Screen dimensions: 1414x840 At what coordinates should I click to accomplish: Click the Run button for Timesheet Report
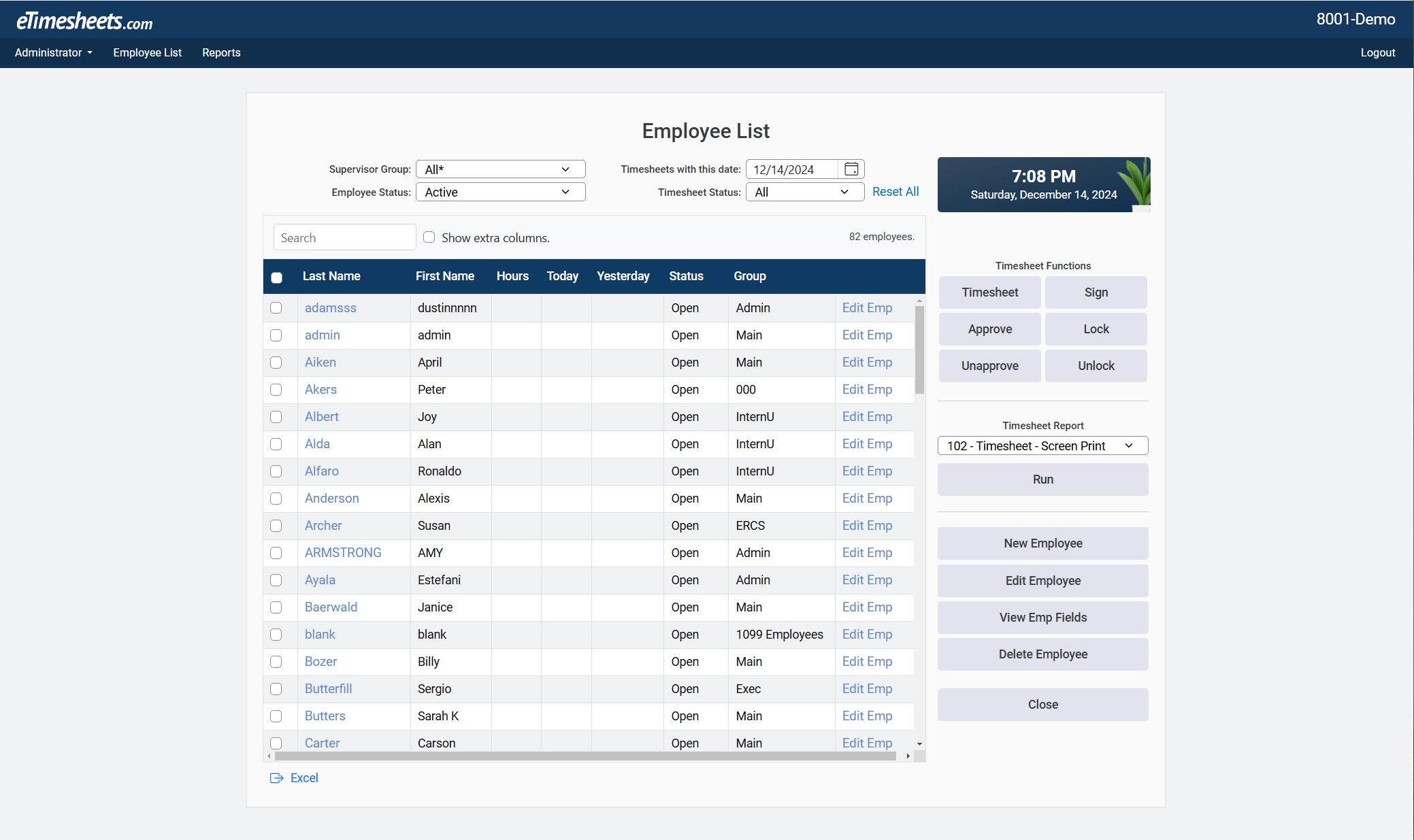pos(1042,479)
